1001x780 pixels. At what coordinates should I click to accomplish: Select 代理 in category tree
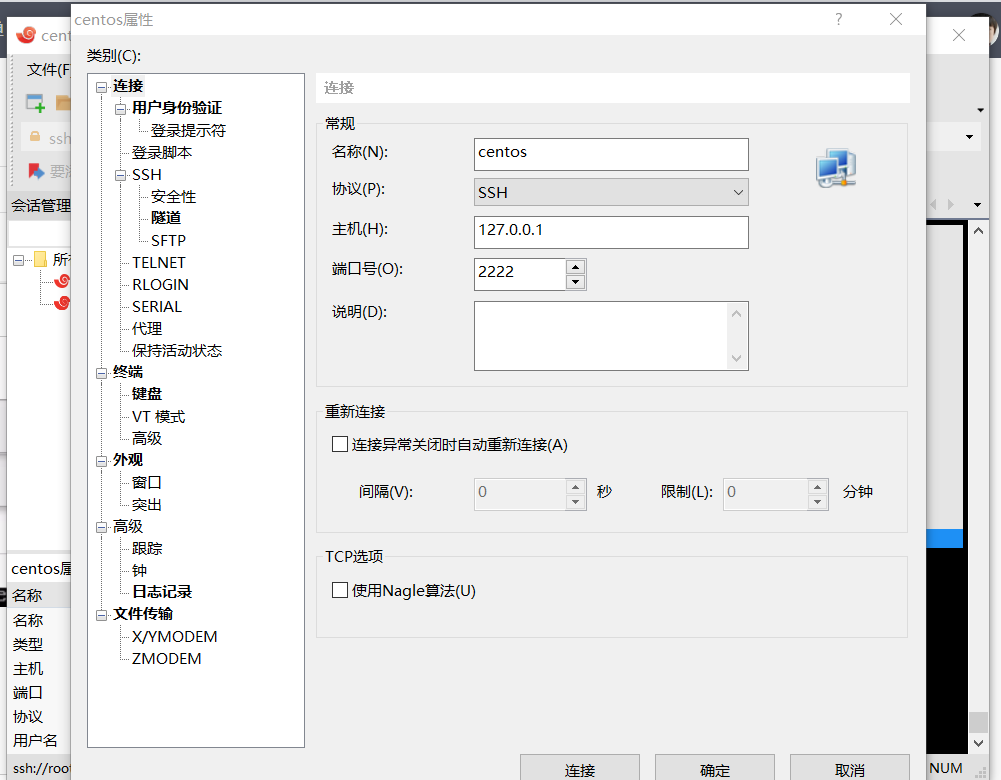pos(147,329)
